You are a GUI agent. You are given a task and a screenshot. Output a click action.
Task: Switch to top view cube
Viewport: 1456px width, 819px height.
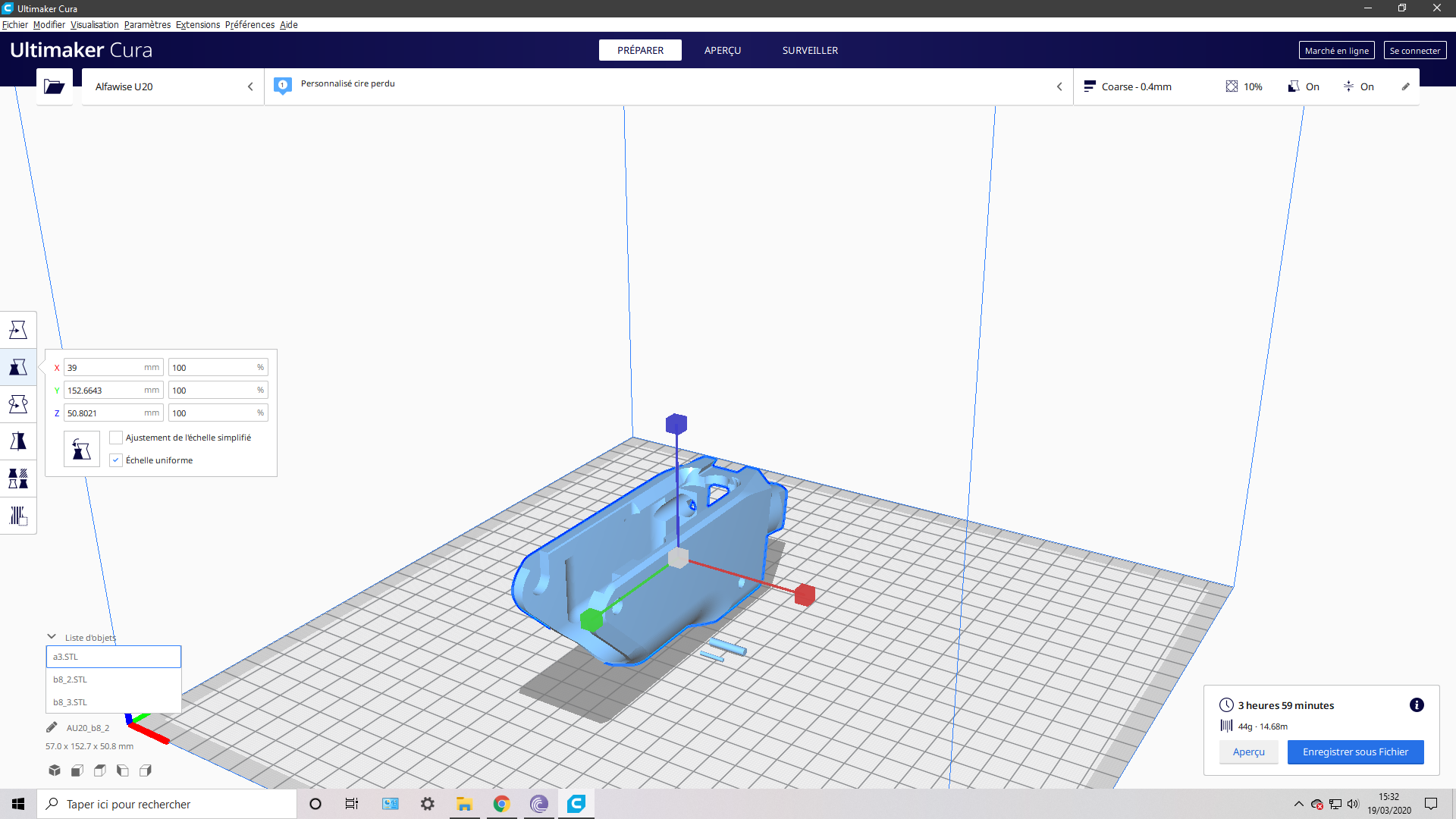click(100, 770)
